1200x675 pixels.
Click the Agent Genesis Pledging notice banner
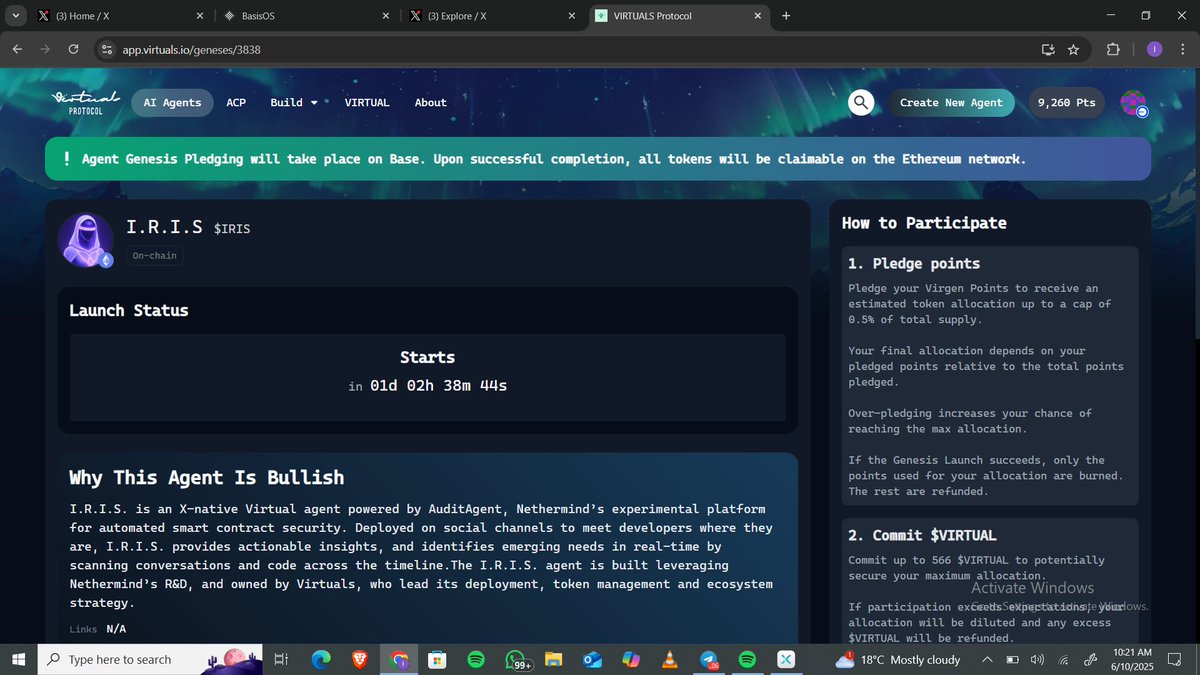(x=598, y=159)
